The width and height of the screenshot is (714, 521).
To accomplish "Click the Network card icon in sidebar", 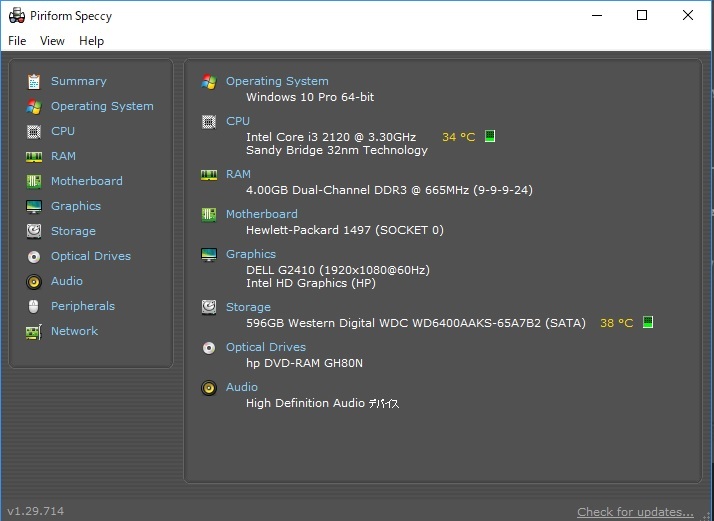I will coord(34,332).
